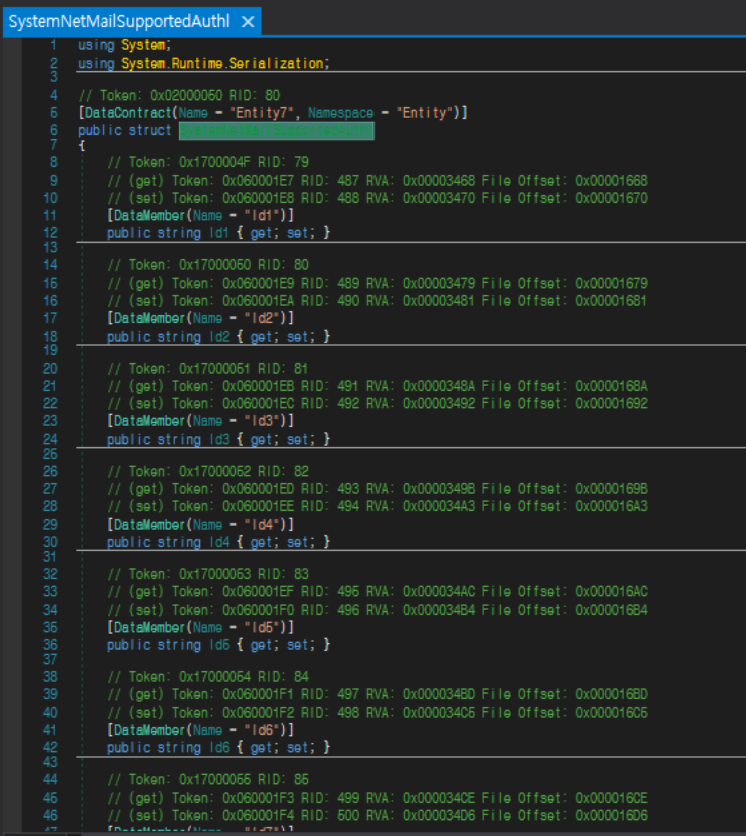Click token 0x060001ED in line 27 comment
Image resolution: width=746 pixels, height=836 pixels.
[x=258, y=489]
